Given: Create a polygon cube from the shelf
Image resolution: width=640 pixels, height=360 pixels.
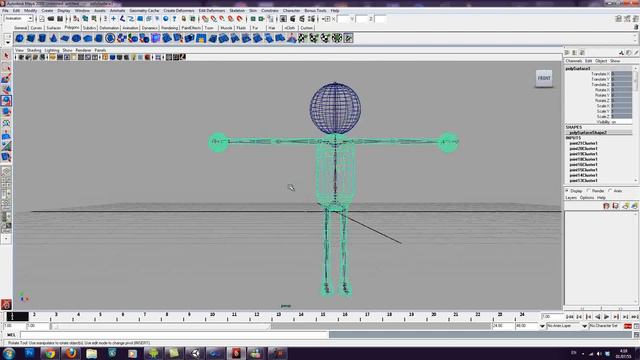Looking at the screenshot, I should [31, 38].
